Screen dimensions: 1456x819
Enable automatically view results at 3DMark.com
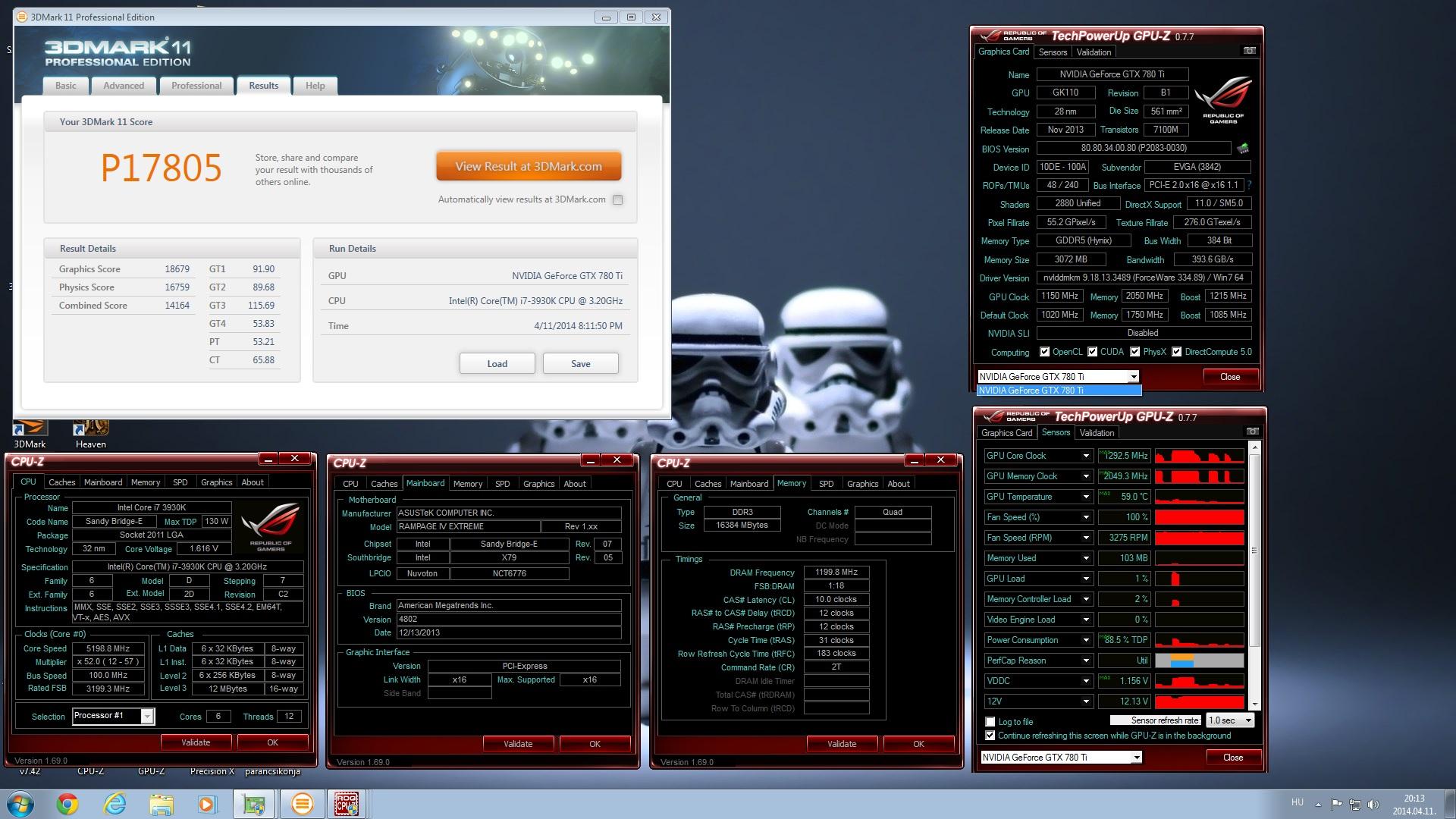pyautogui.click(x=617, y=200)
